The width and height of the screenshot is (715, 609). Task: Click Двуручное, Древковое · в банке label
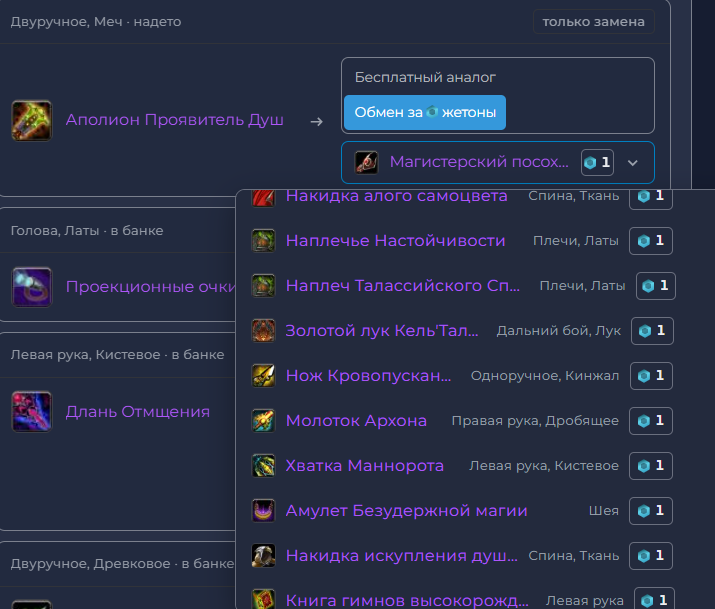(122, 564)
